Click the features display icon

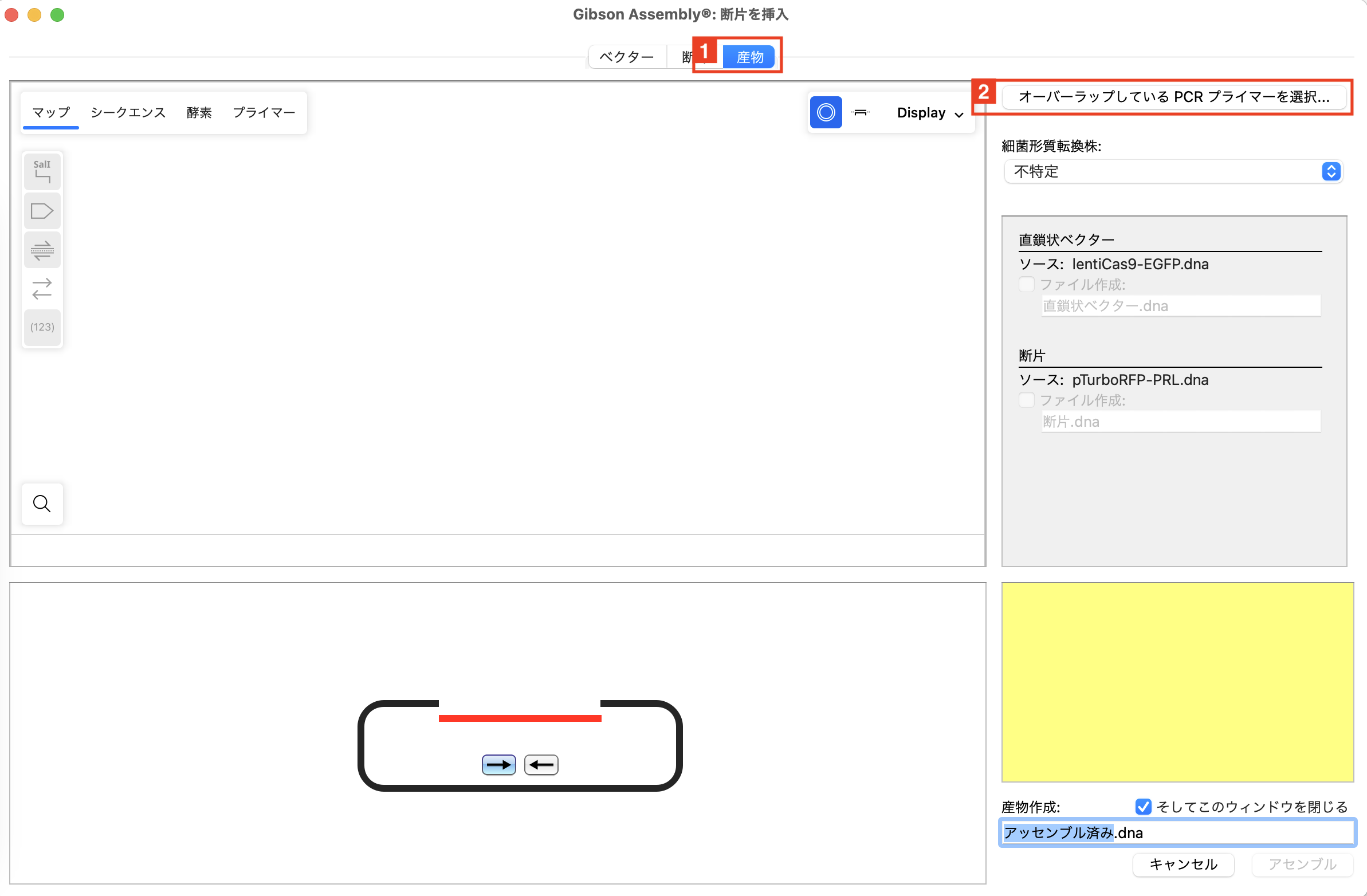click(x=42, y=211)
